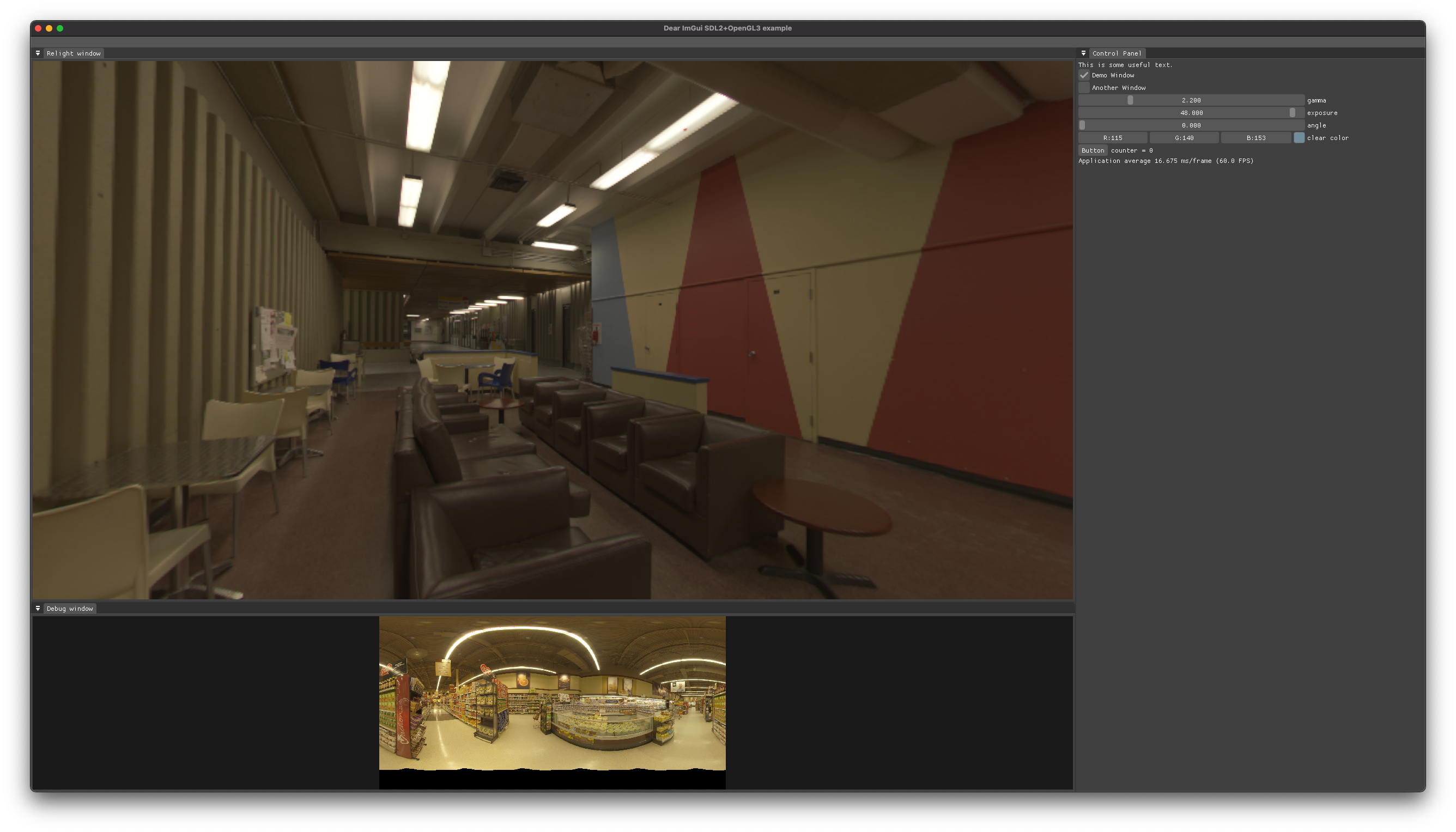The width and height of the screenshot is (1456, 832).
Task: Click the G:140 green channel field
Action: pyautogui.click(x=1184, y=138)
